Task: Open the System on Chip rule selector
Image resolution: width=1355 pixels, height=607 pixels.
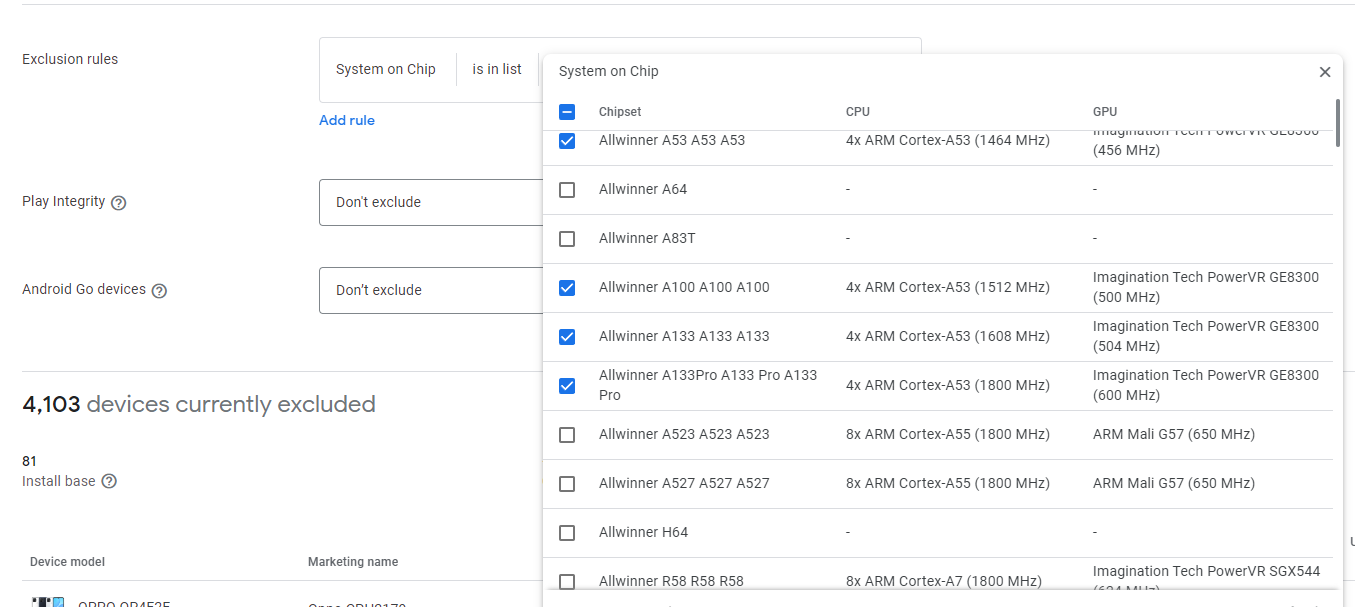Action: coord(386,69)
